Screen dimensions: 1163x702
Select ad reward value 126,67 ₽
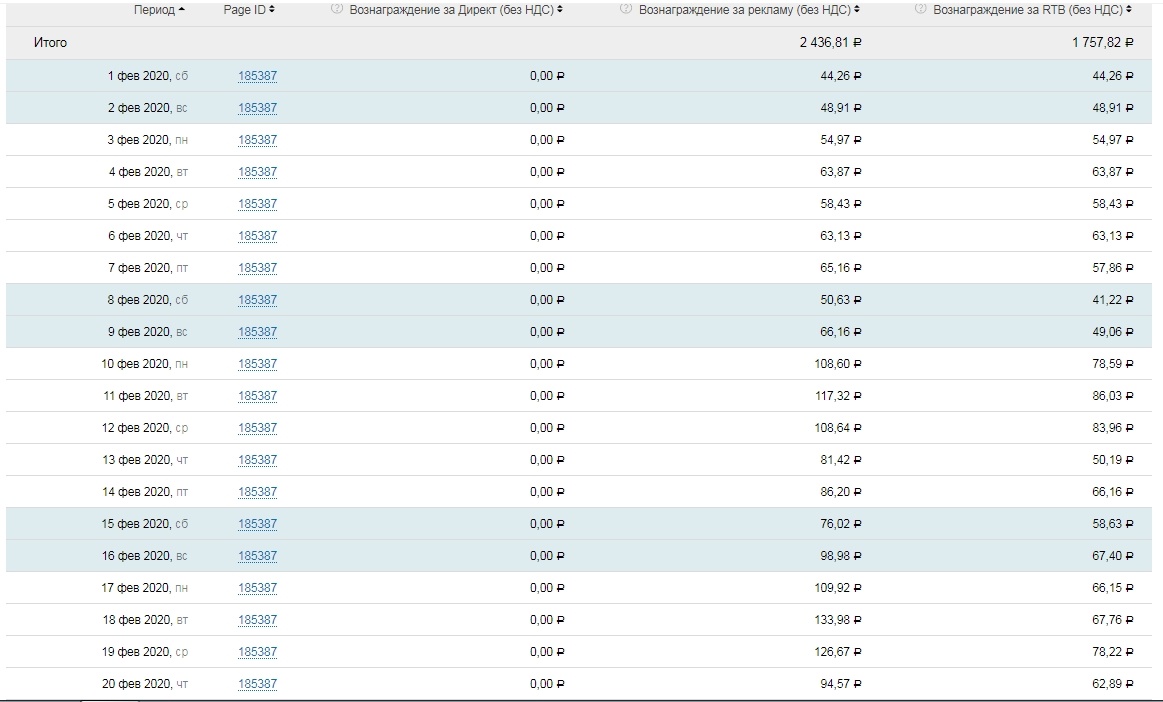(x=838, y=652)
